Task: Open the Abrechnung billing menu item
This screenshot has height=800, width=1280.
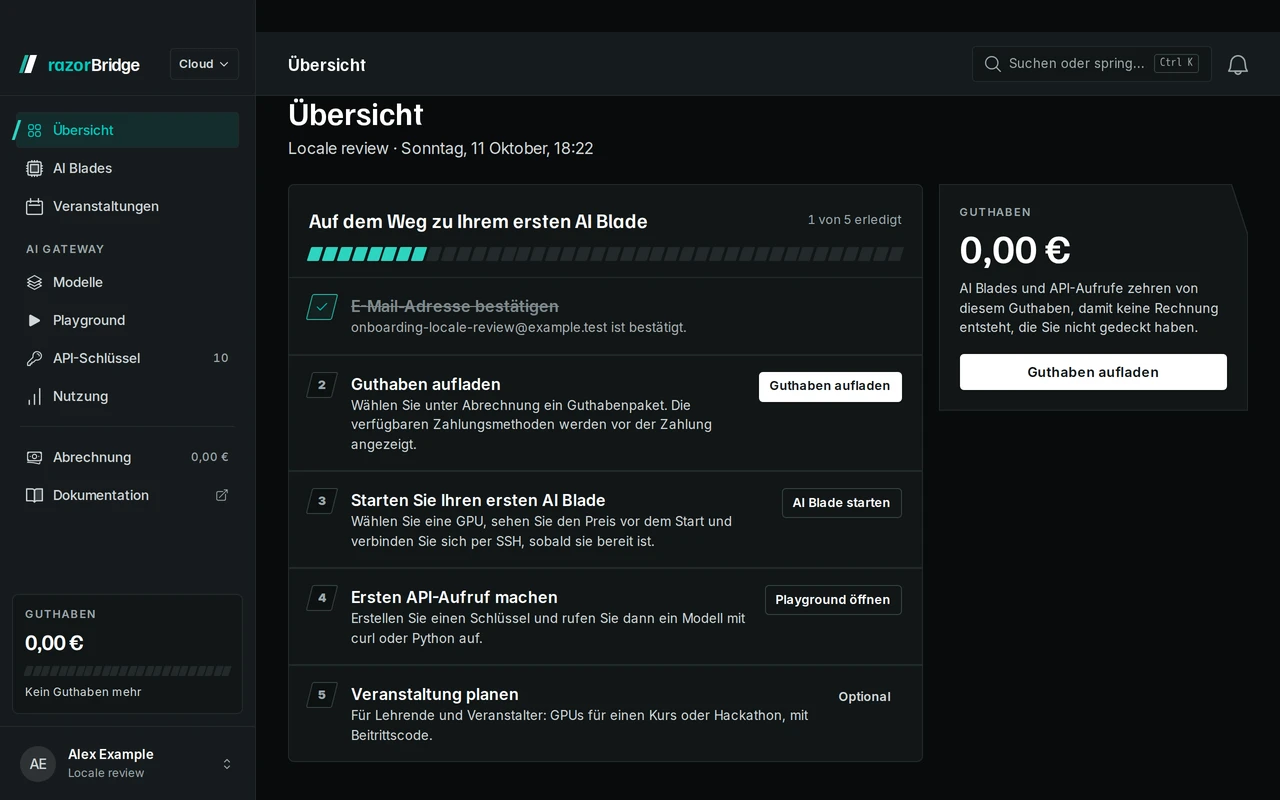Action: point(128,457)
